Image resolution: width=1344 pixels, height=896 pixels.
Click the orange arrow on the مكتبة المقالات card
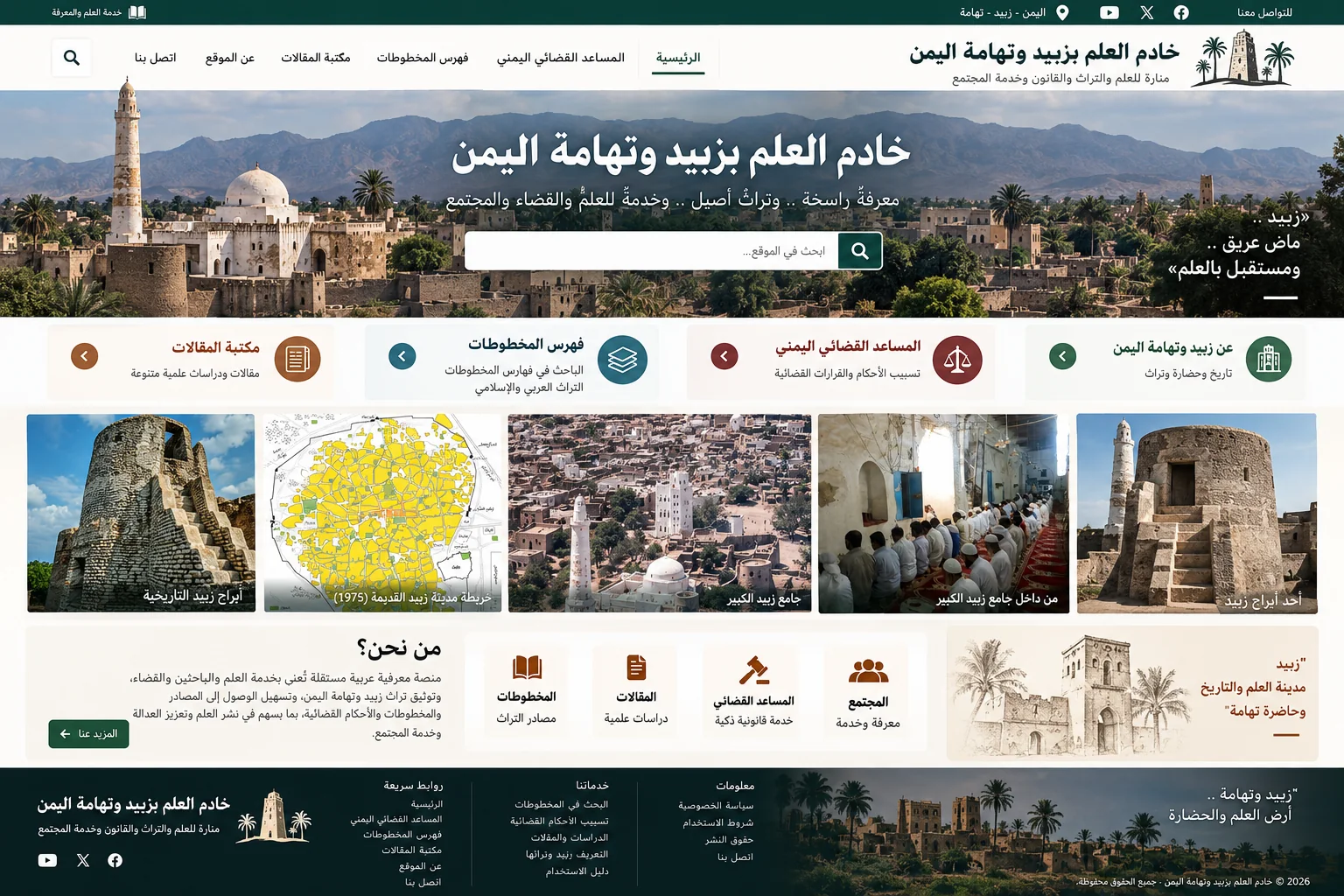(x=85, y=356)
